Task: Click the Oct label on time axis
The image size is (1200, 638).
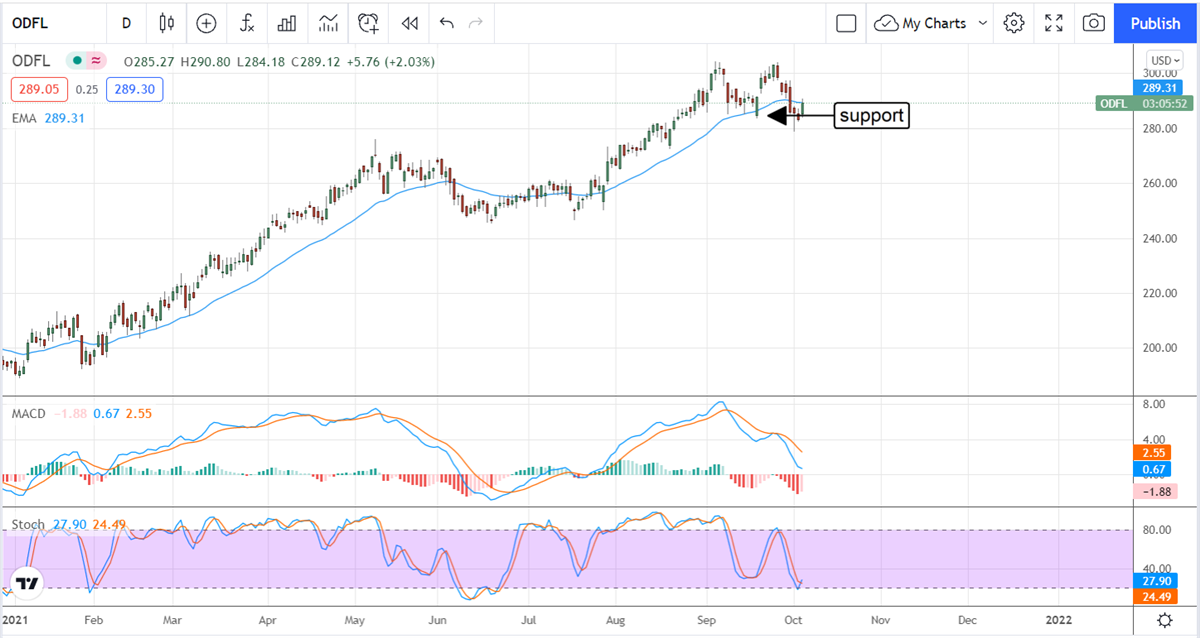Action: pos(795,620)
